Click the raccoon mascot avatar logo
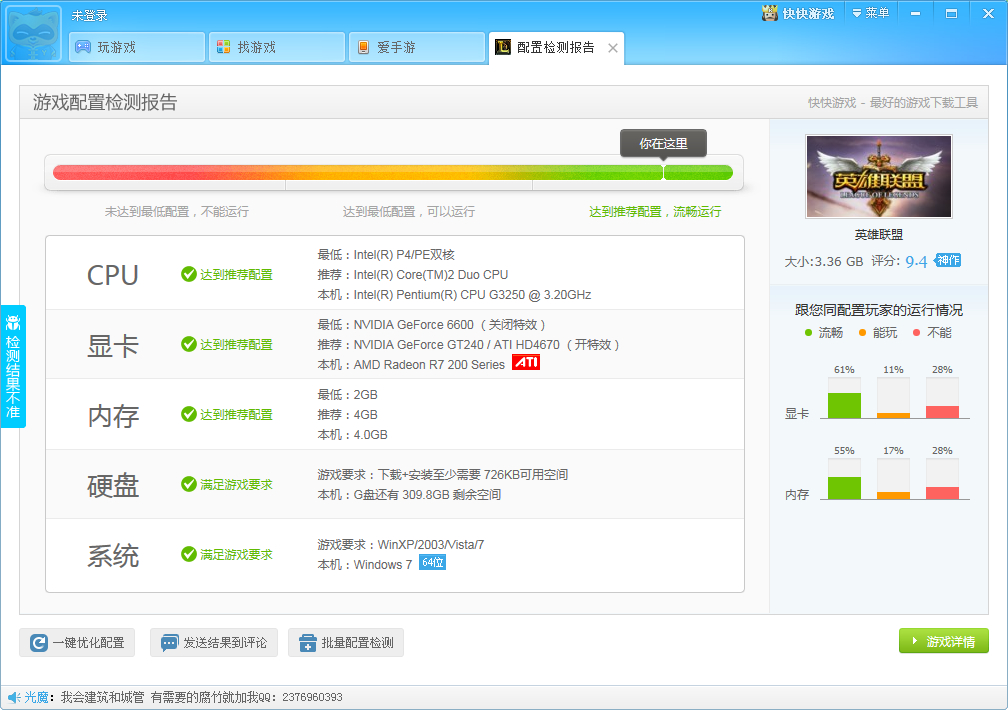This screenshot has width=1008, height=710. [33, 33]
